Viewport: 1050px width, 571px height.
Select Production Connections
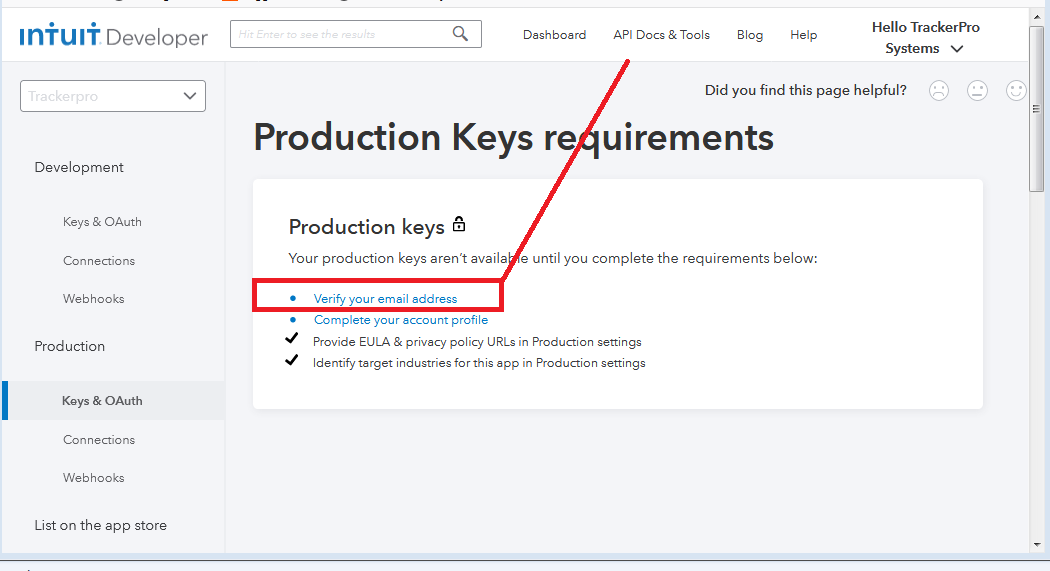click(x=98, y=439)
